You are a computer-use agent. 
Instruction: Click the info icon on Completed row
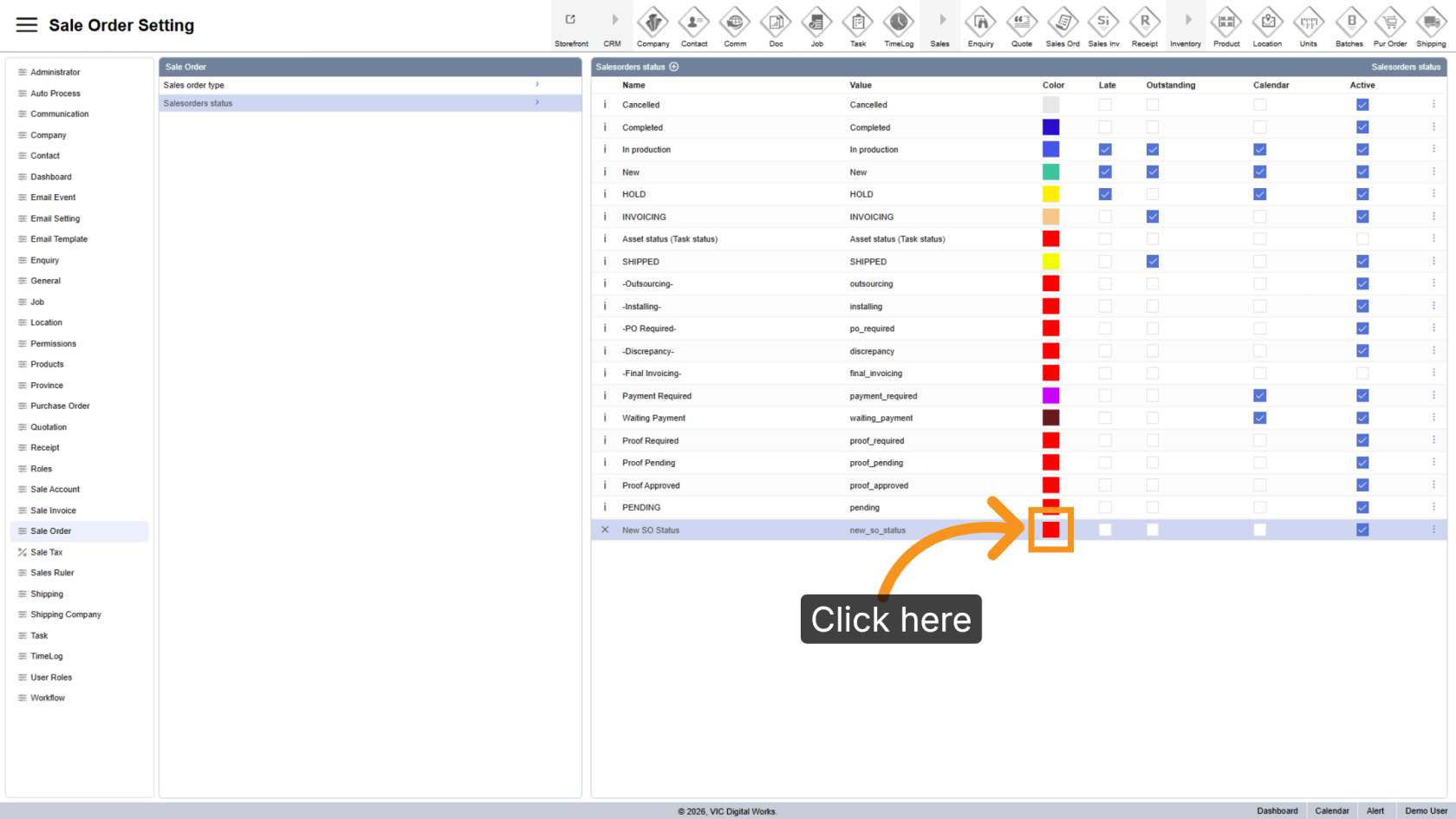tap(605, 127)
